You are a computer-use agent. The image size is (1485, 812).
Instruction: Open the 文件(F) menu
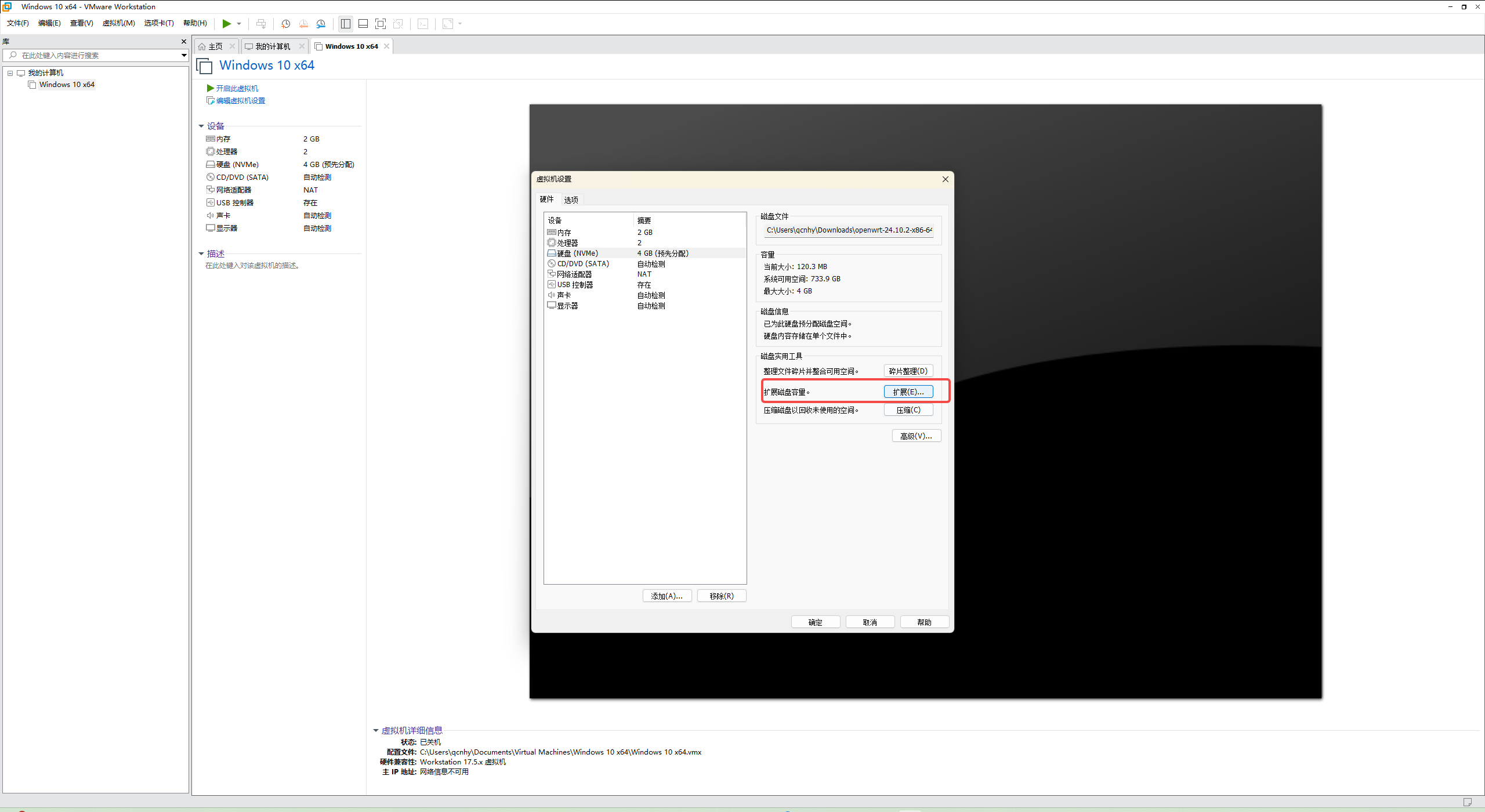click(18, 23)
